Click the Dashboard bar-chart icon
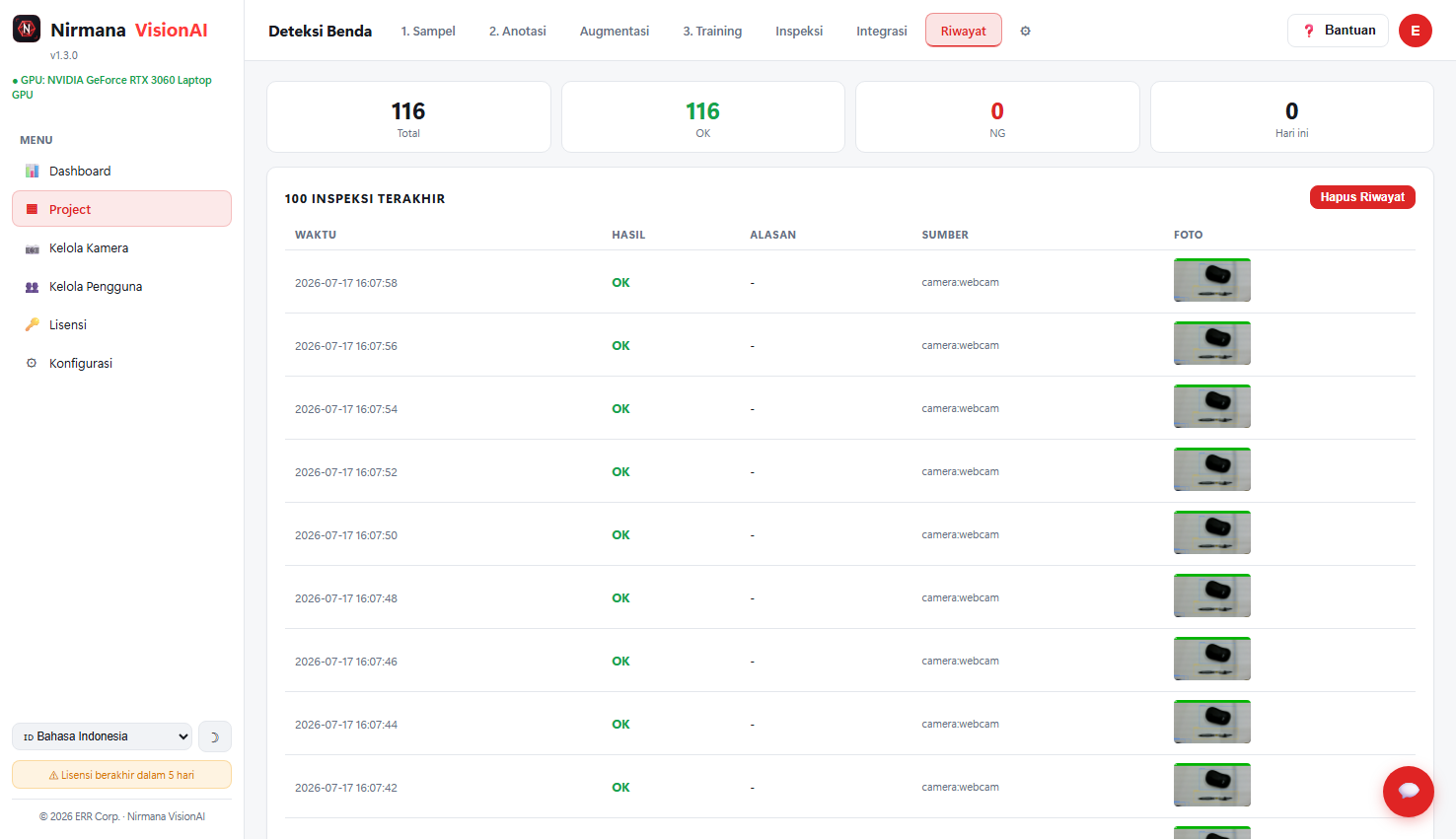The image size is (1456, 839). (x=32, y=171)
